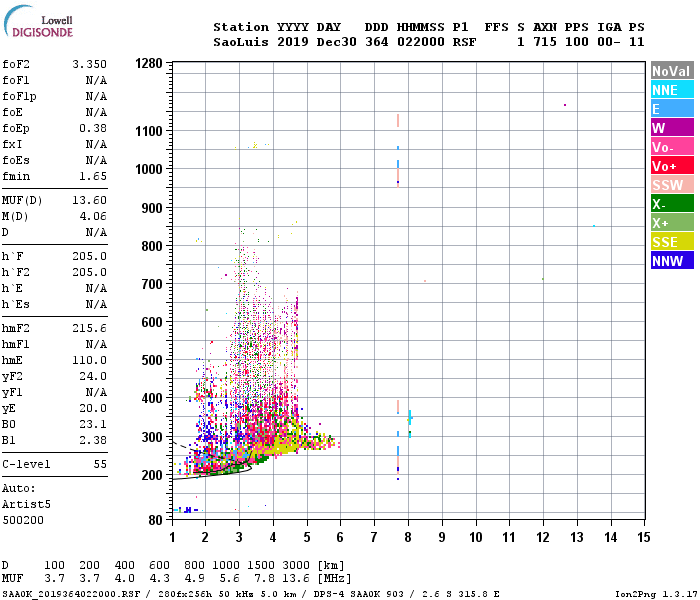The width and height of the screenshot is (700, 600).
Task: Click the foF2 value 3.350
Action: point(90,64)
